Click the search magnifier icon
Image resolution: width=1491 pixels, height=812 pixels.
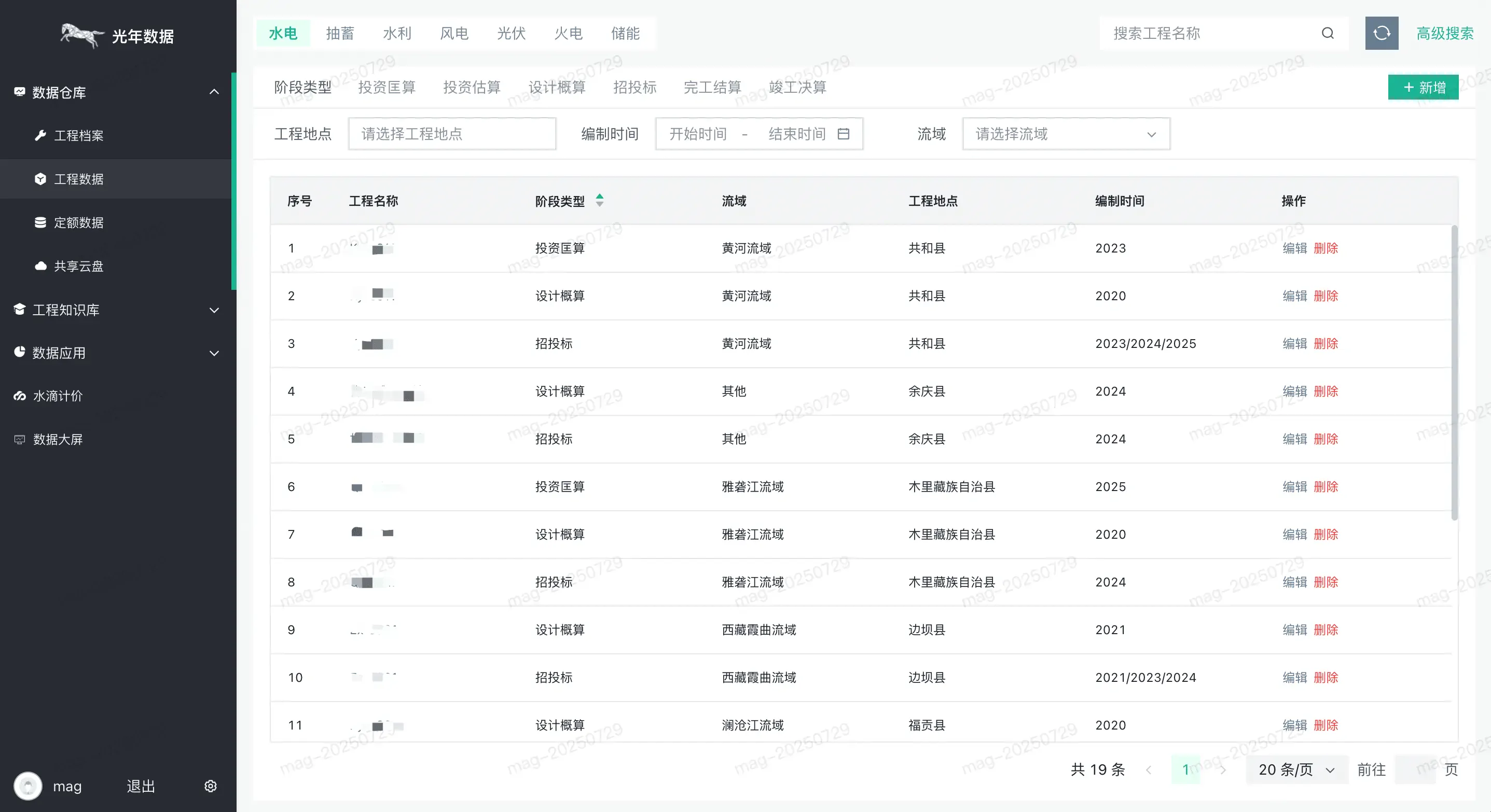point(1327,33)
